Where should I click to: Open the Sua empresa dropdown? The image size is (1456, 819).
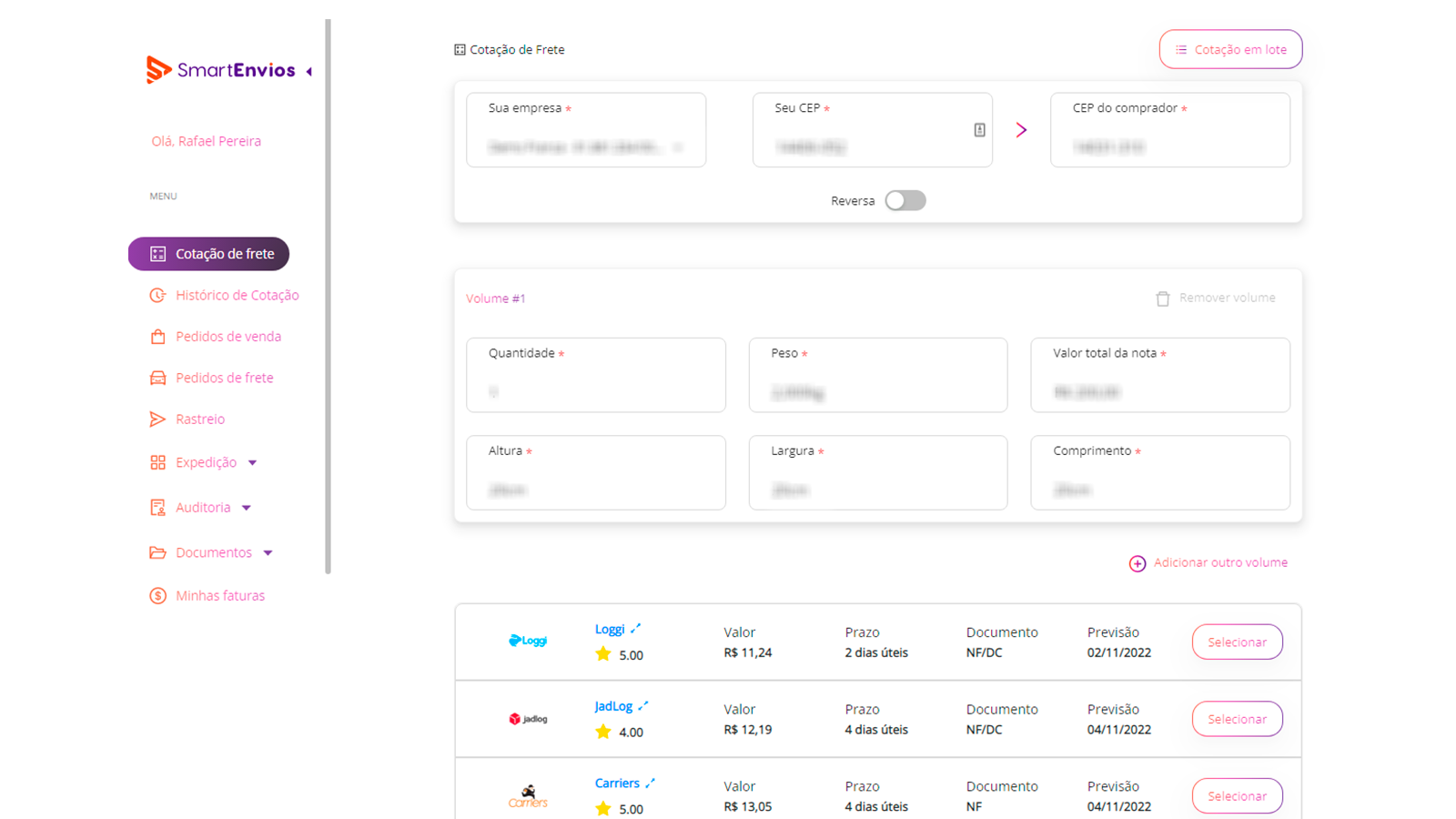click(x=586, y=130)
